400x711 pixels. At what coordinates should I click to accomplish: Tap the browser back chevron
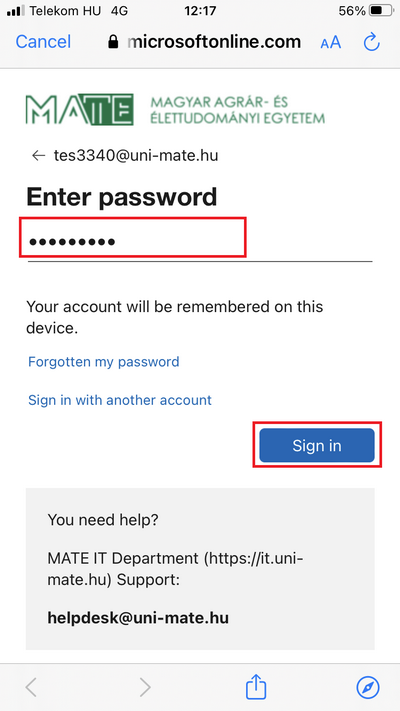pyautogui.click(x=31, y=687)
